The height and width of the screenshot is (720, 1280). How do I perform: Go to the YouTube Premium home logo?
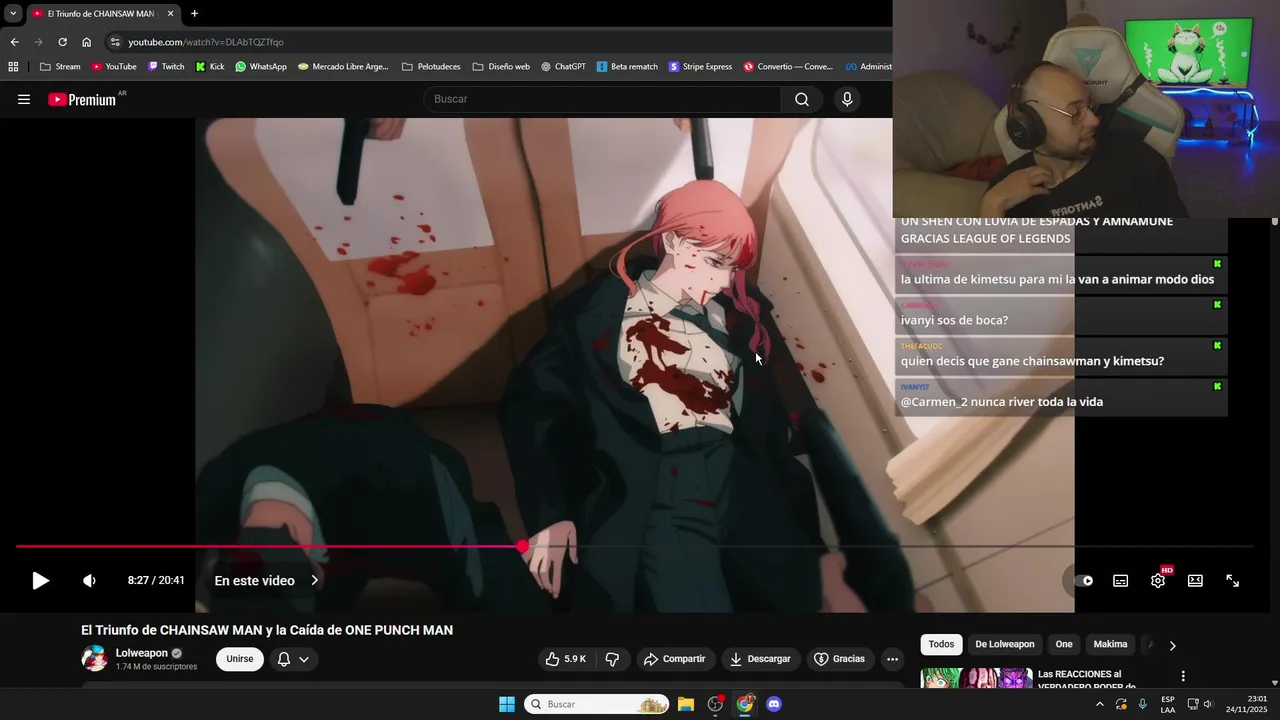coord(84,99)
